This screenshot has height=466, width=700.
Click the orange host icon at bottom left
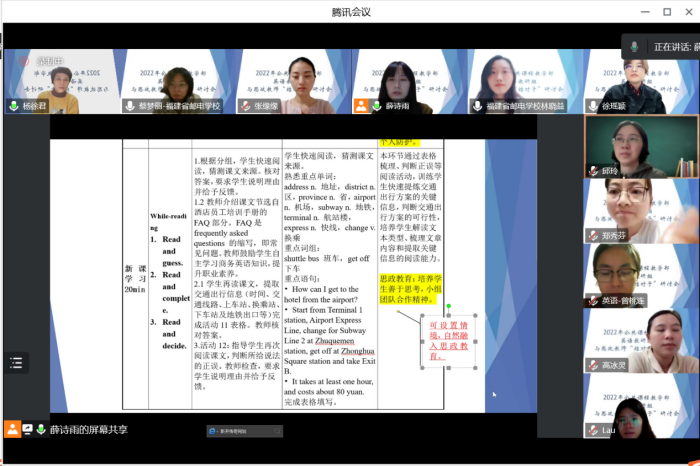pyautogui.click(x=11, y=428)
